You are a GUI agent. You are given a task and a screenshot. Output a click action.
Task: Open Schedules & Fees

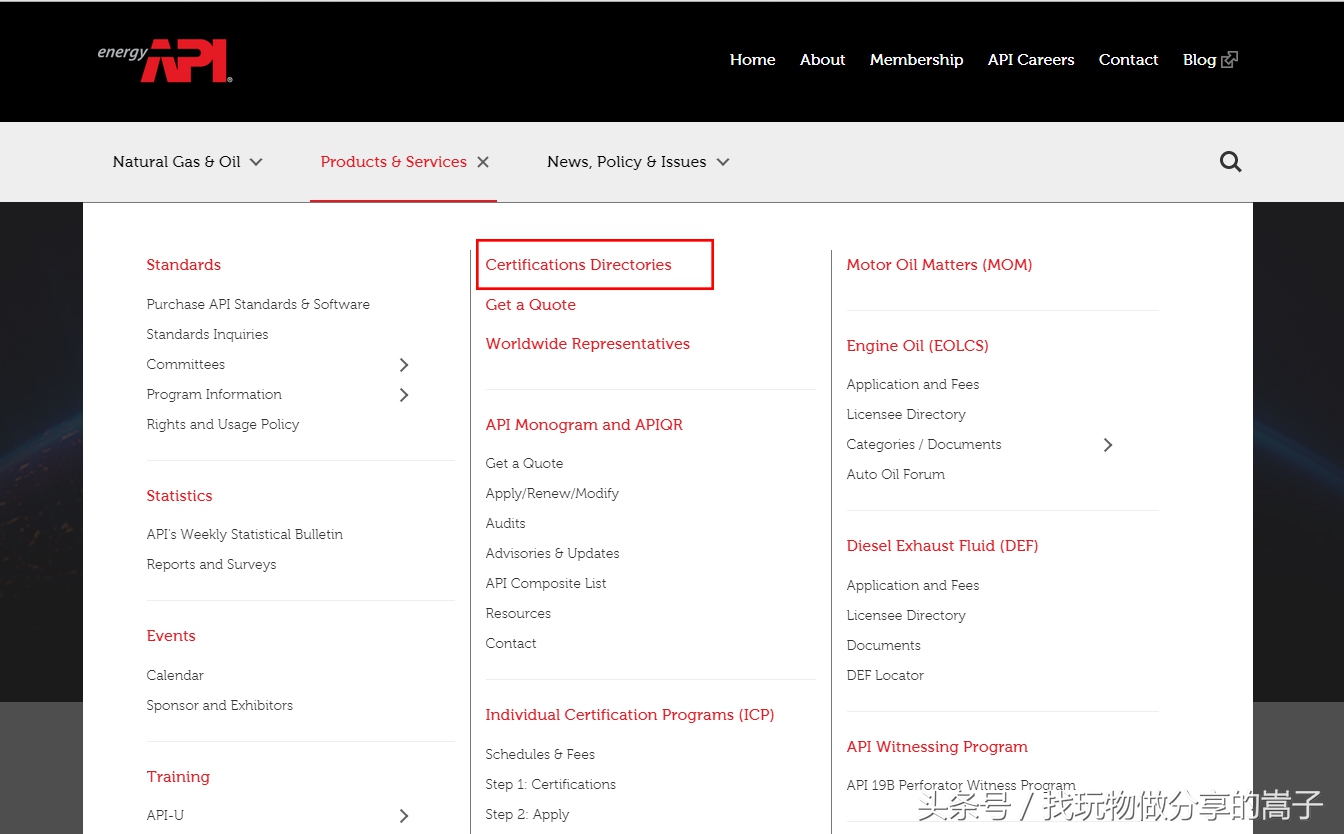(x=540, y=754)
